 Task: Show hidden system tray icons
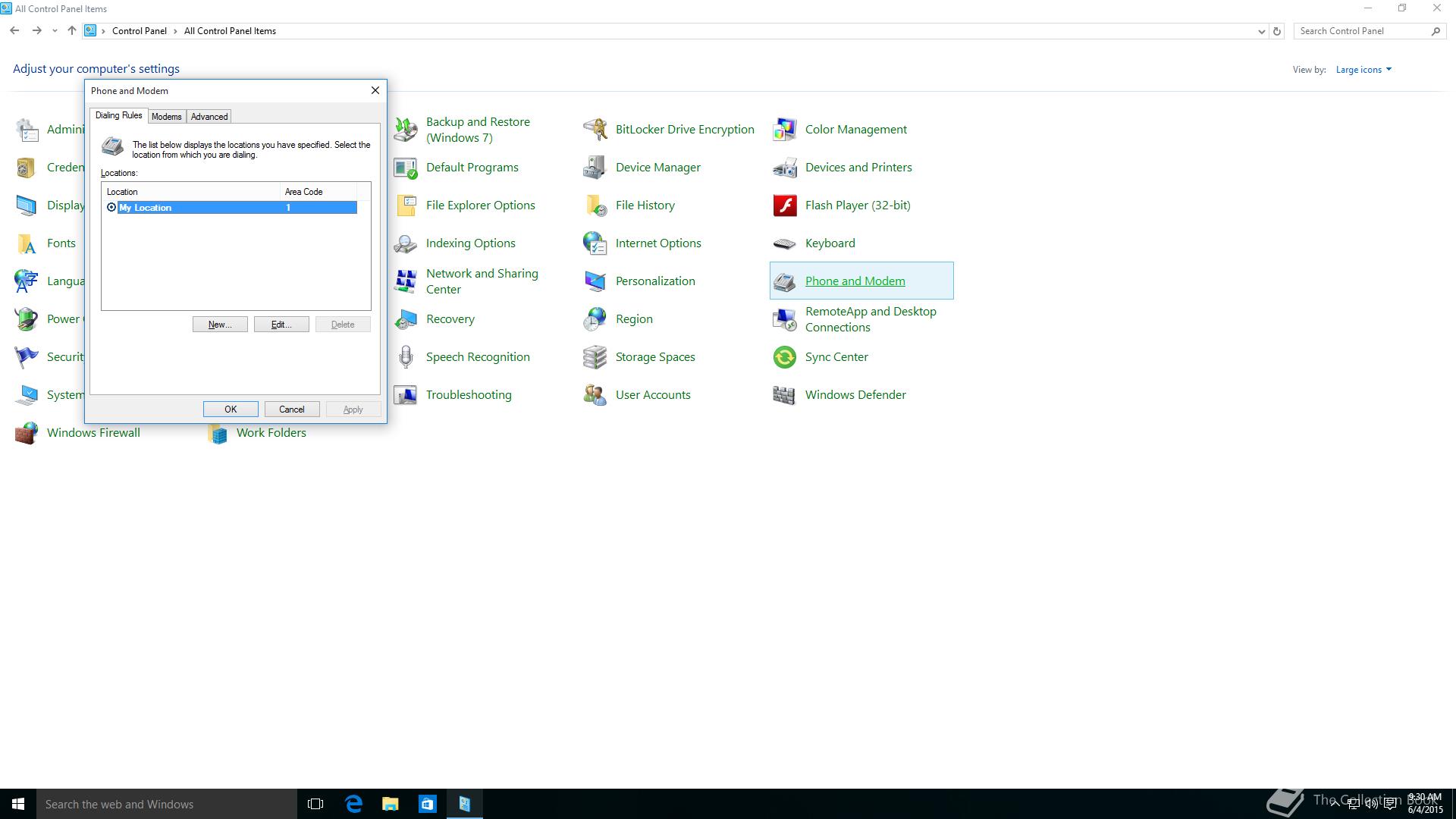1335,804
